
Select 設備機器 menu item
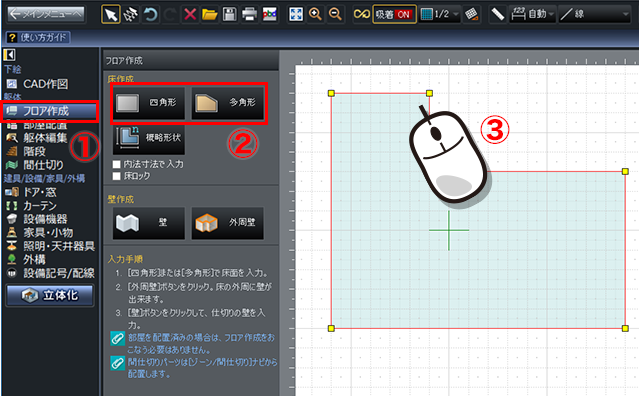point(37,219)
